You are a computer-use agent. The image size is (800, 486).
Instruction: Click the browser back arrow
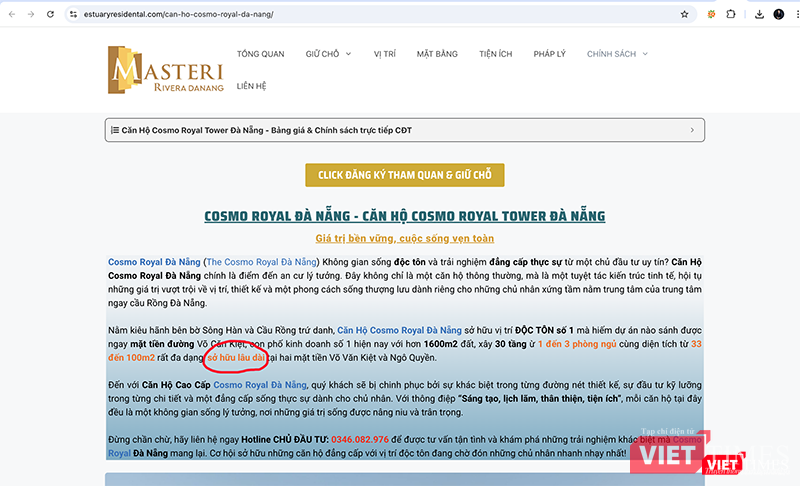[x=11, y=15]
